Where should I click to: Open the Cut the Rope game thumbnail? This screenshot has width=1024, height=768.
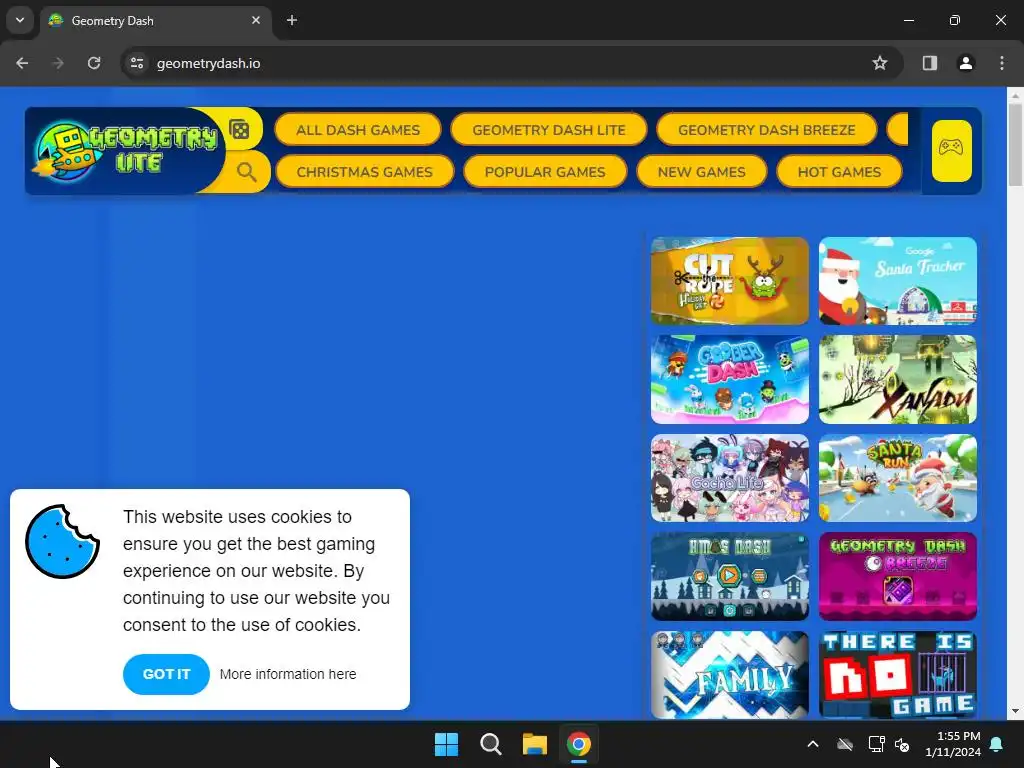point(729,281)
